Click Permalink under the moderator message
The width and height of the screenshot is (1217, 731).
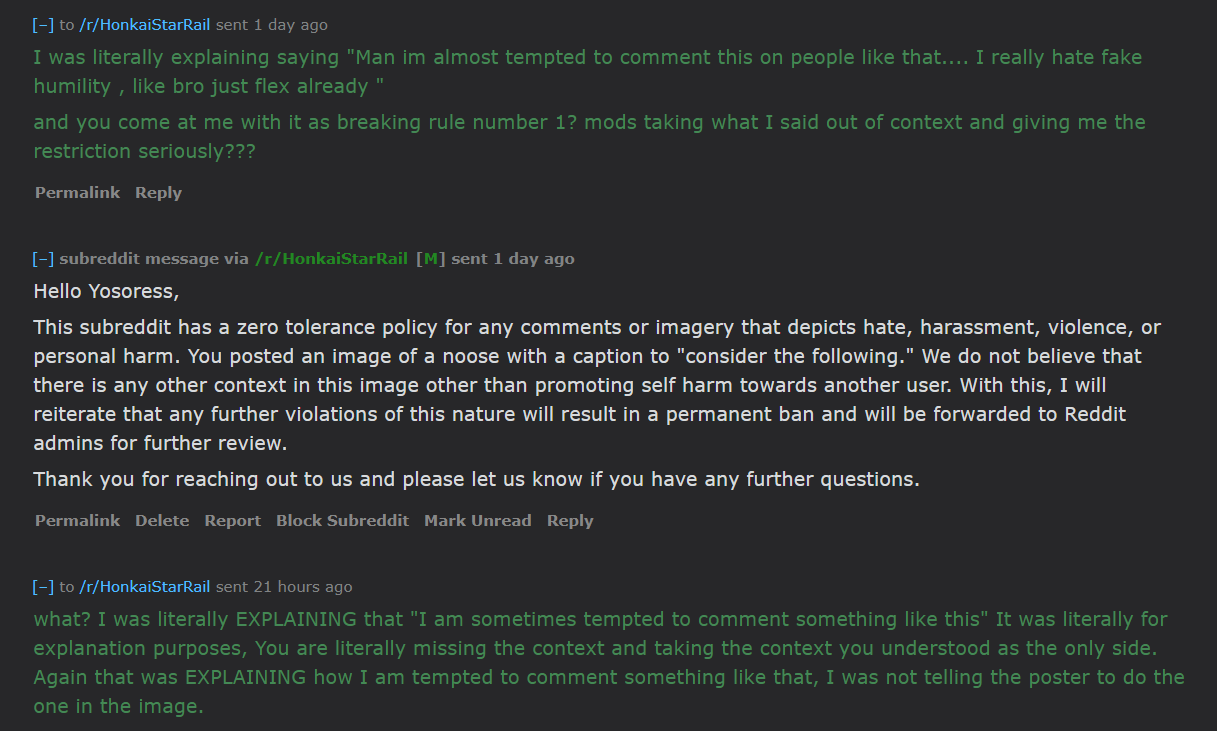tap(77, 520)
